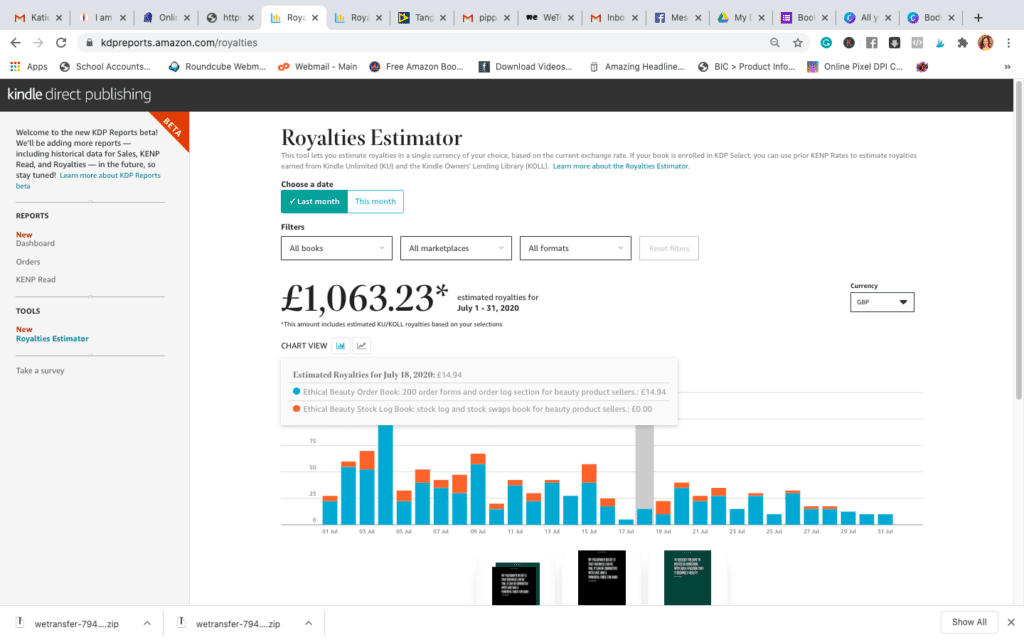Open Free Amazon Boo... bookmark
The image size is (1024, 640).
coord(416,67)
